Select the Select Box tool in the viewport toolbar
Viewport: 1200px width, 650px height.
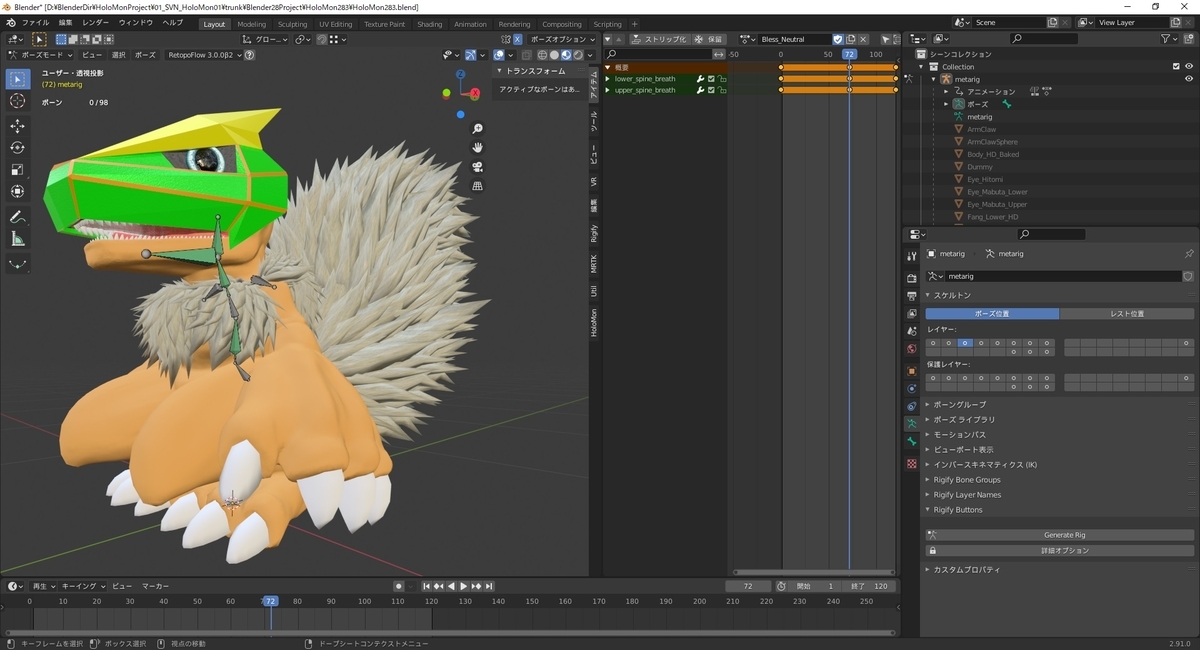click(x=18, y=79)
